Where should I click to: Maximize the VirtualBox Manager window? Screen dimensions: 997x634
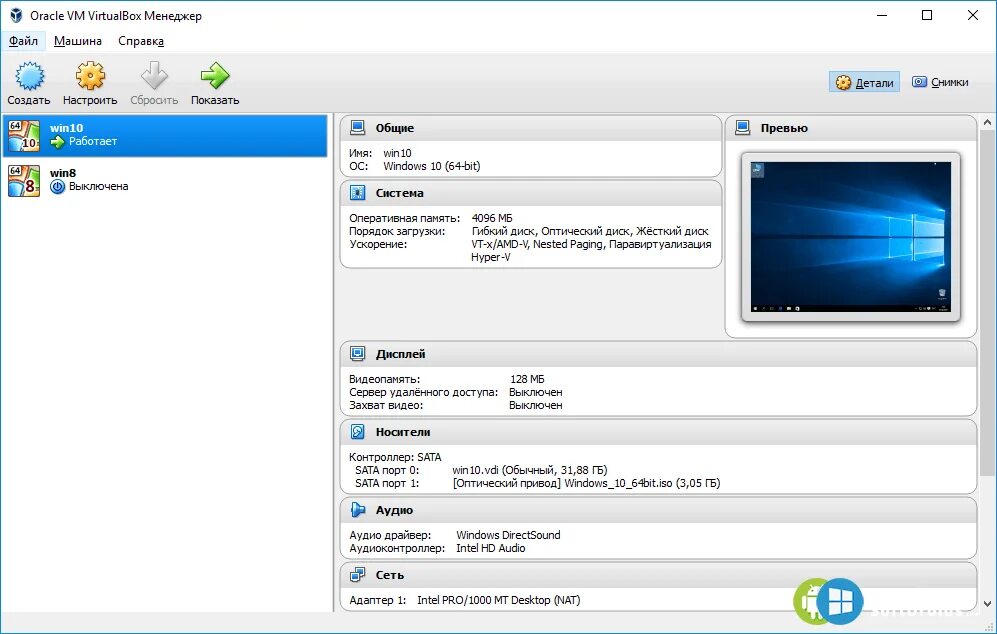pyautogui.click(x=927, y=15)
